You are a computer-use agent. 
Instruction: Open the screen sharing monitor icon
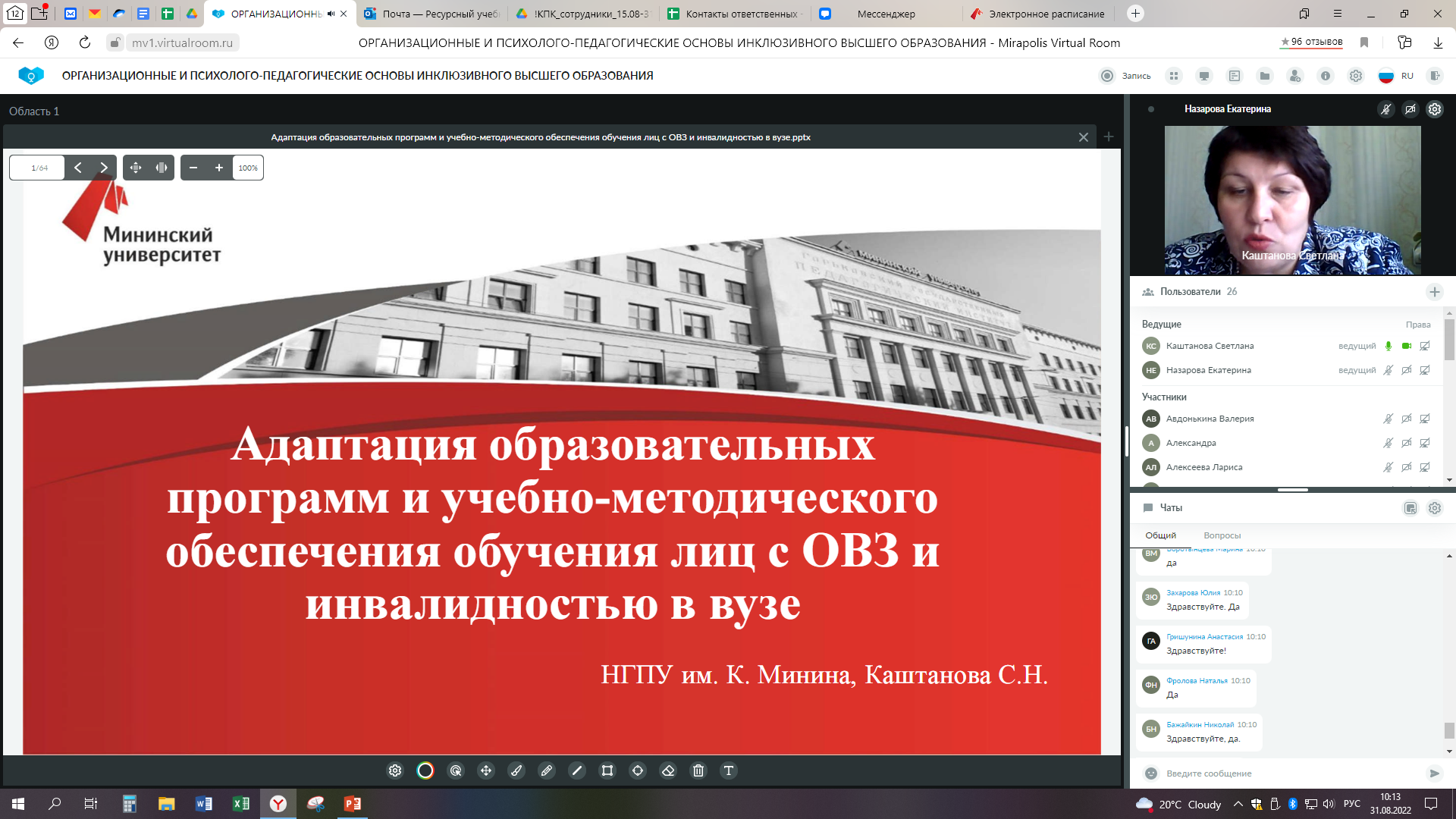1204,76
